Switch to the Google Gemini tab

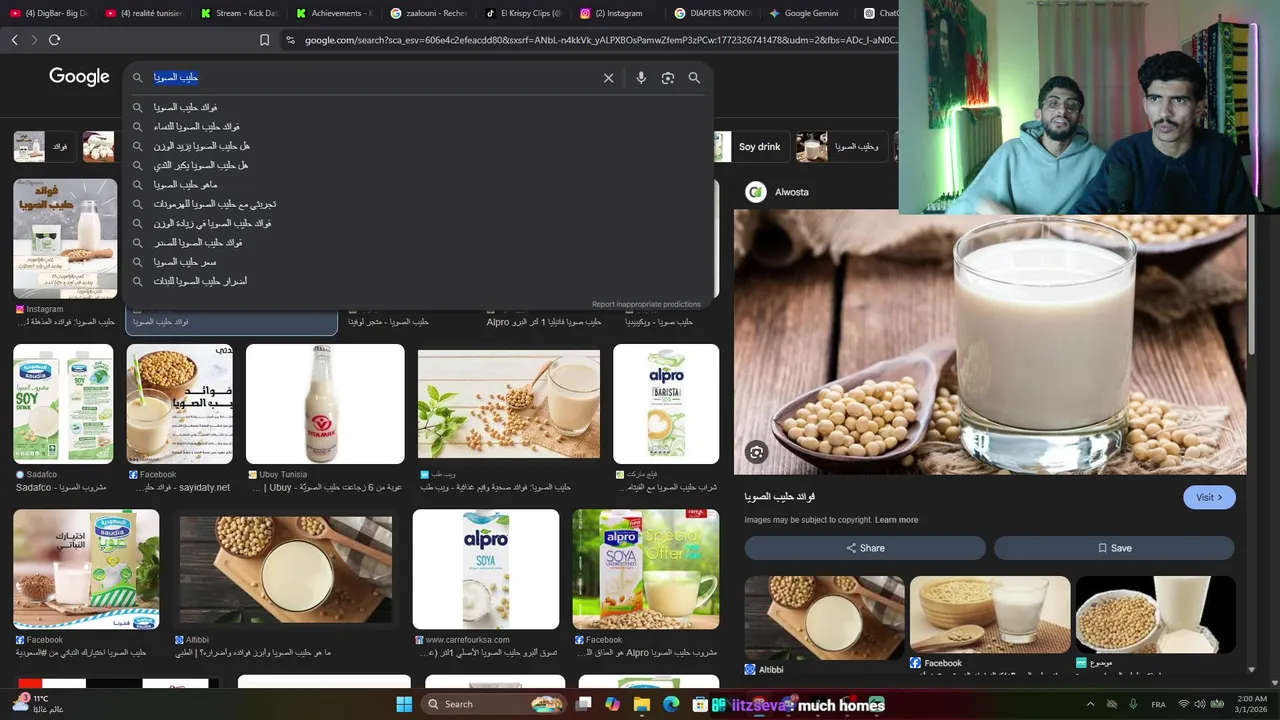pos(808,13)
